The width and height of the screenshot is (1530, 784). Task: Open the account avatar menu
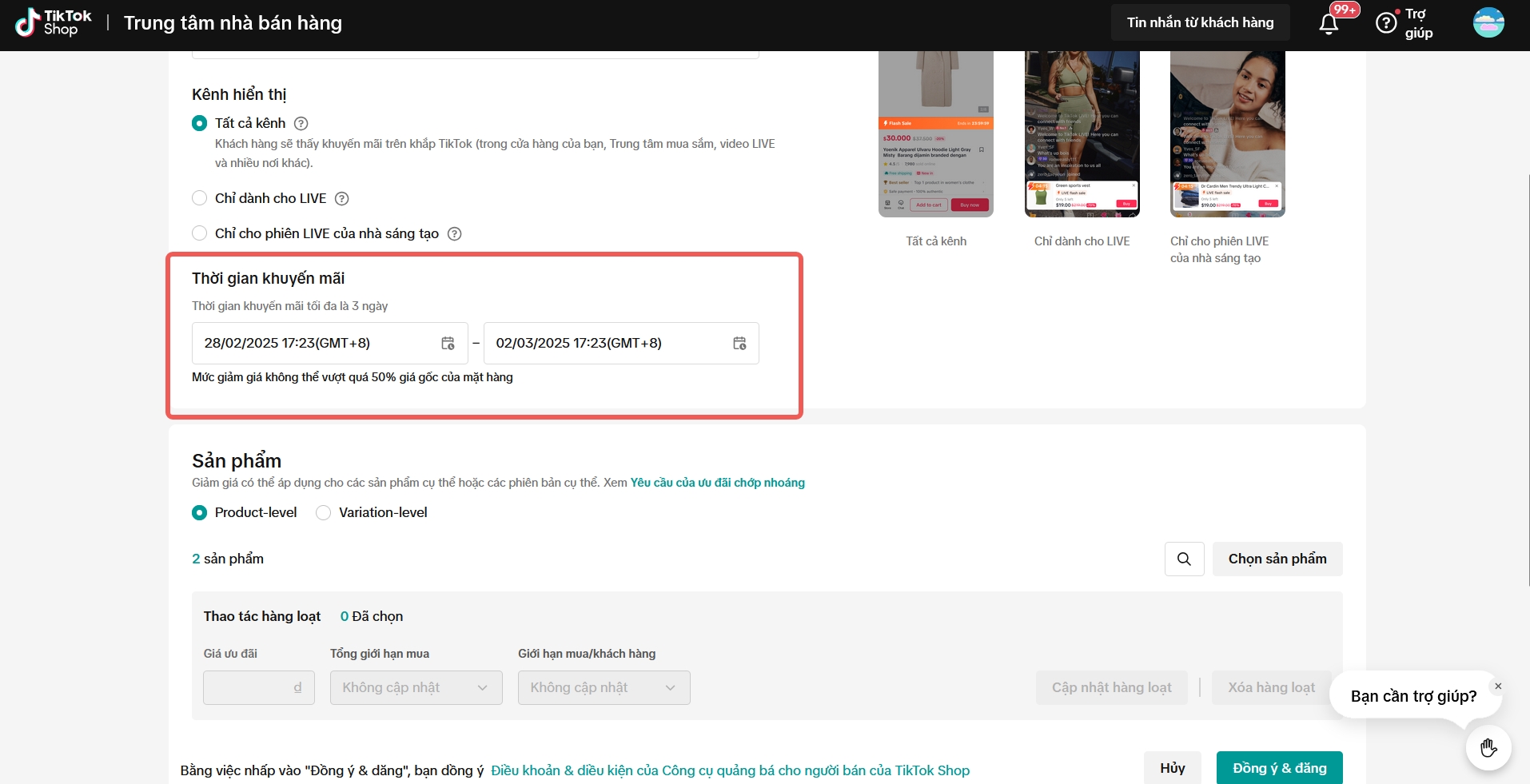[1488, 22]
